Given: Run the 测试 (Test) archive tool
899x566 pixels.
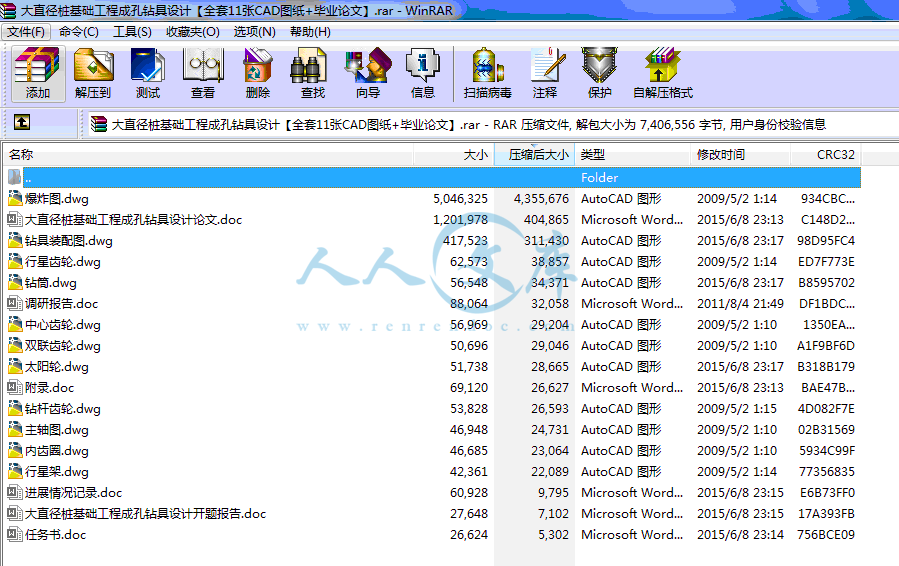Looking at the screenshot, I should coord(148,73).
